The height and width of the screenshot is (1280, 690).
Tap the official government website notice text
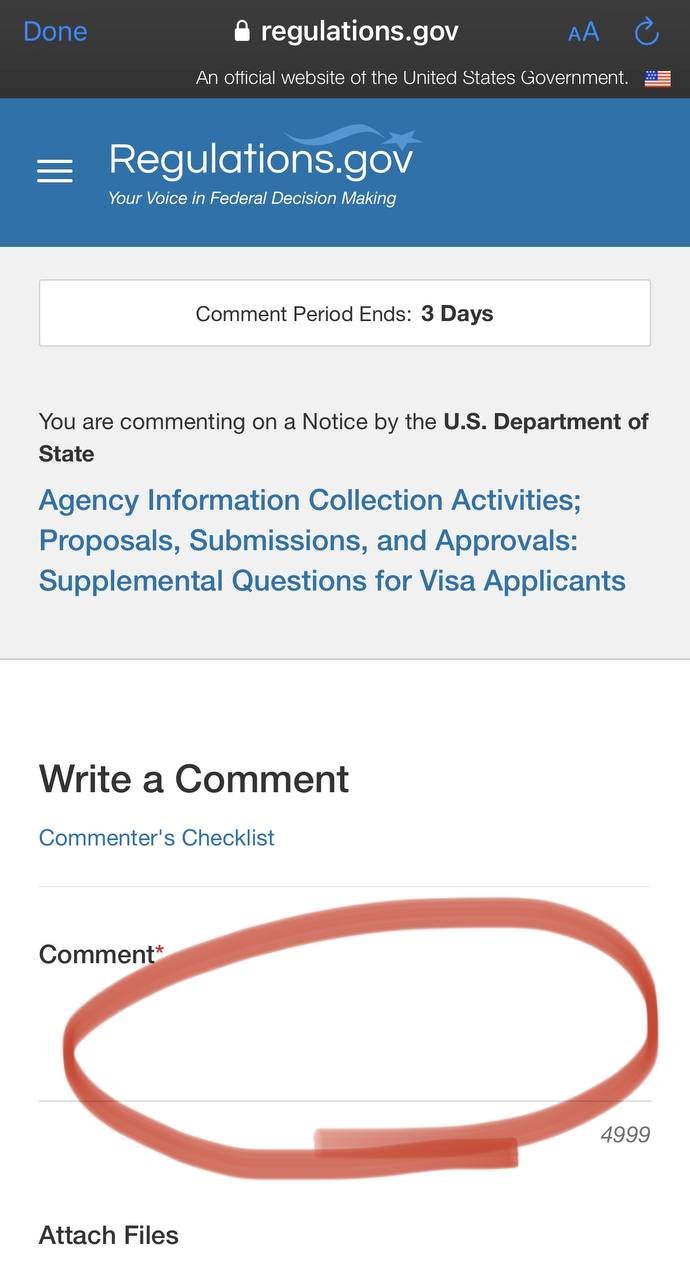point(412,78)
